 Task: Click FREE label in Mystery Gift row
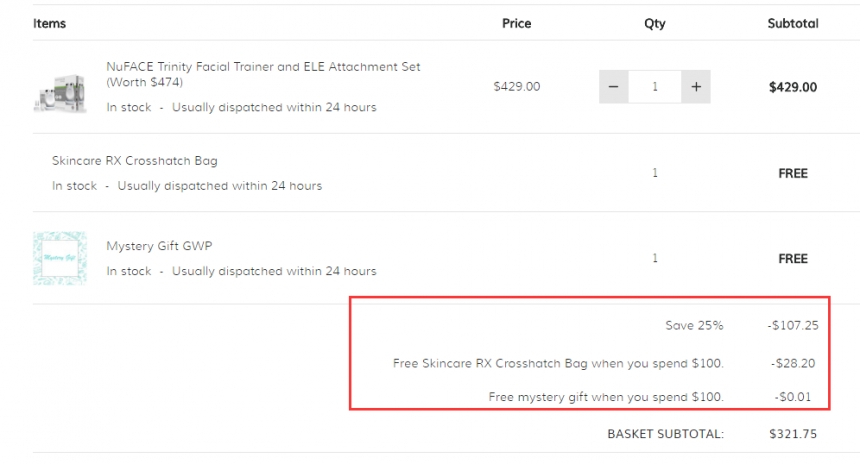coord(792,259)
